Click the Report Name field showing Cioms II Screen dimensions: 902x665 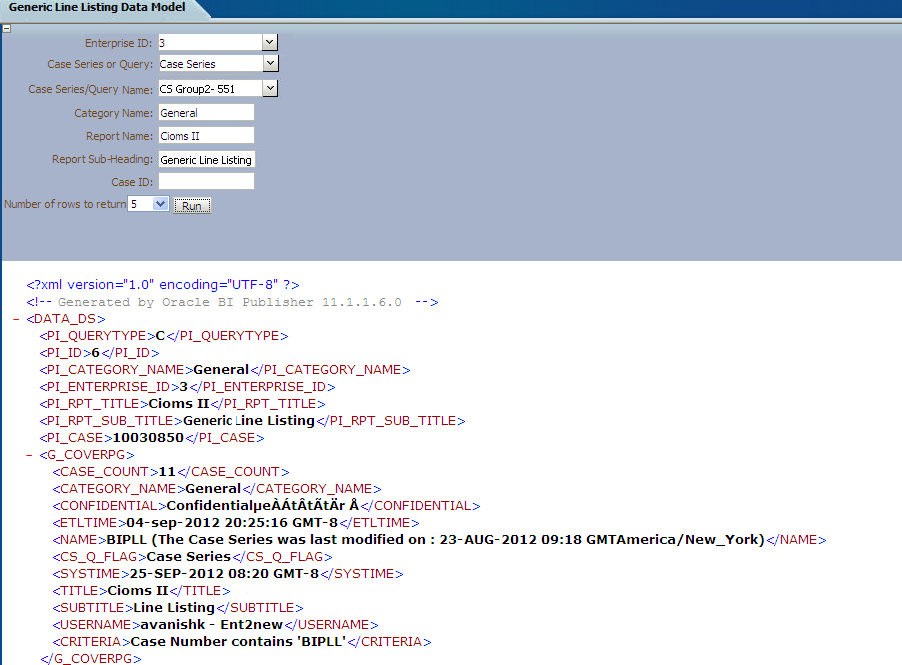[x=205, y=135]
